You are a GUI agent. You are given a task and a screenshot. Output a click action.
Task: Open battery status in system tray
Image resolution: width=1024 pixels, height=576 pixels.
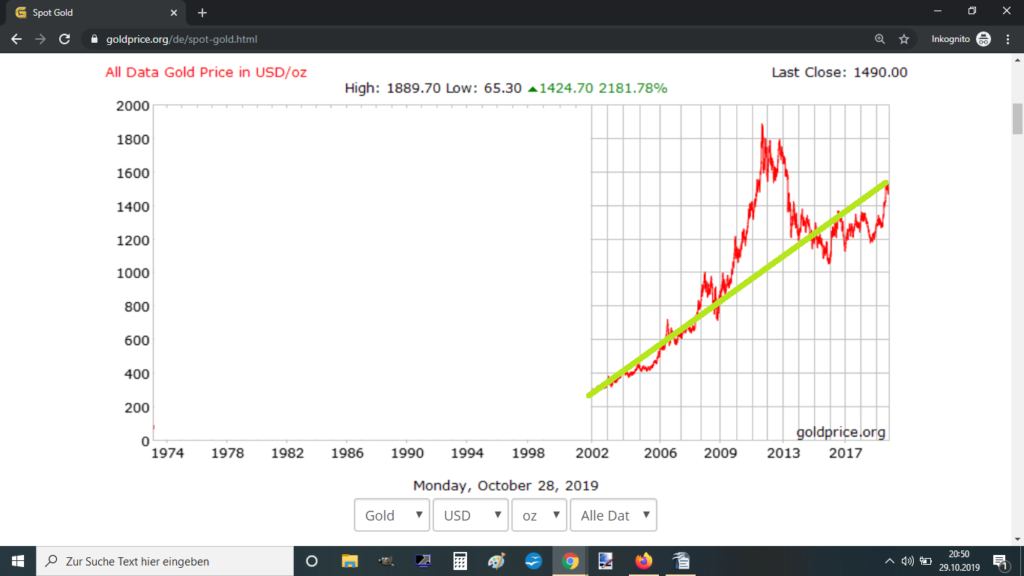pyautogui.click(x=925, y=561)
